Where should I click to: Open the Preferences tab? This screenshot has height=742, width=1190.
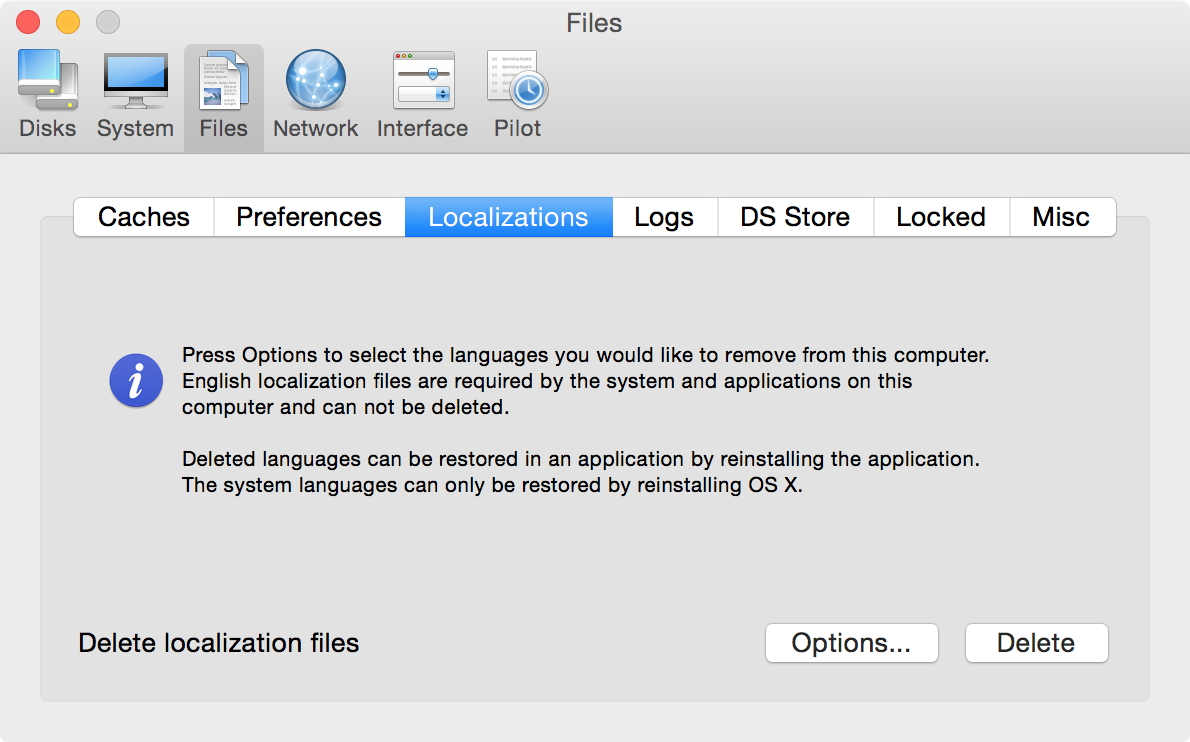tap(309, 217)
